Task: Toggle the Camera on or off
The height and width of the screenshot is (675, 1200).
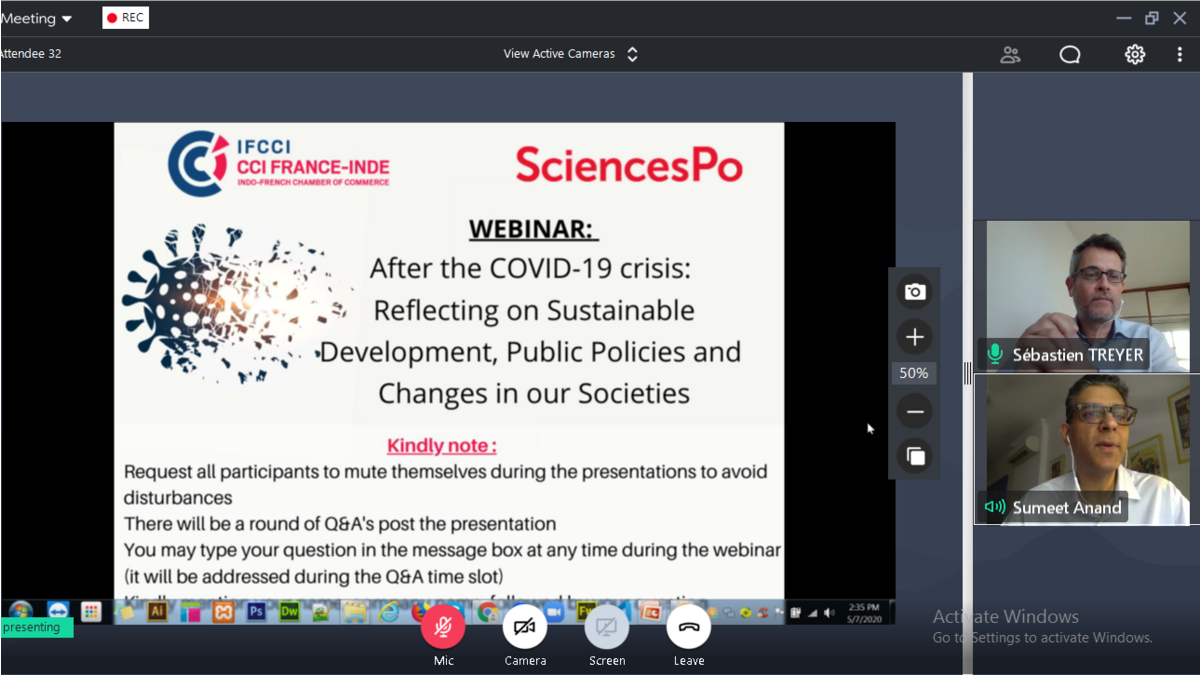Action: pos(525,628)
